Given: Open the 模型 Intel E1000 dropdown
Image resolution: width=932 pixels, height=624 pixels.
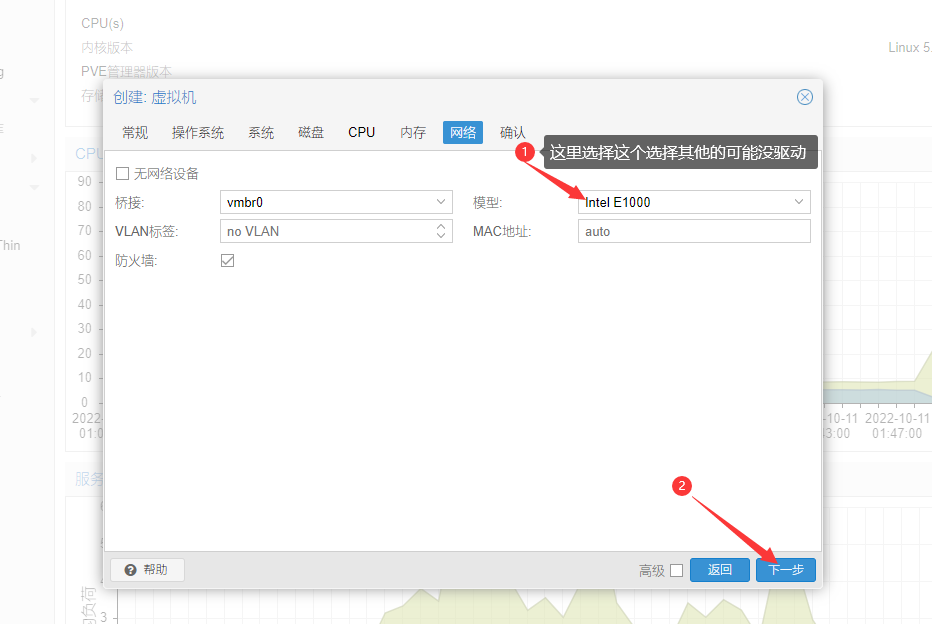Looking at the screenshot, I should [x=799, y=202].
